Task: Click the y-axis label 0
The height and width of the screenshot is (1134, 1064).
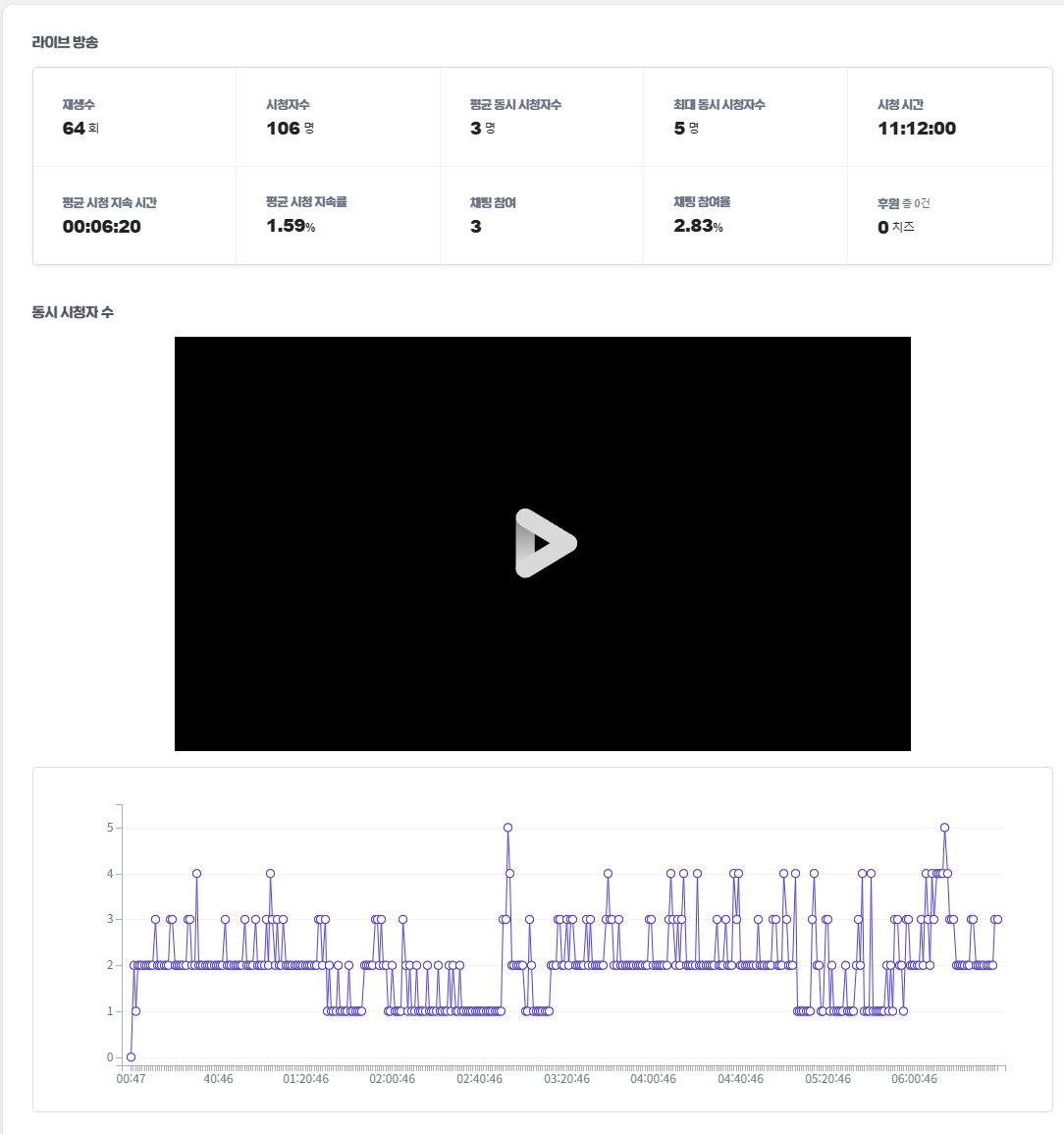Action: tap(110, 1057)
